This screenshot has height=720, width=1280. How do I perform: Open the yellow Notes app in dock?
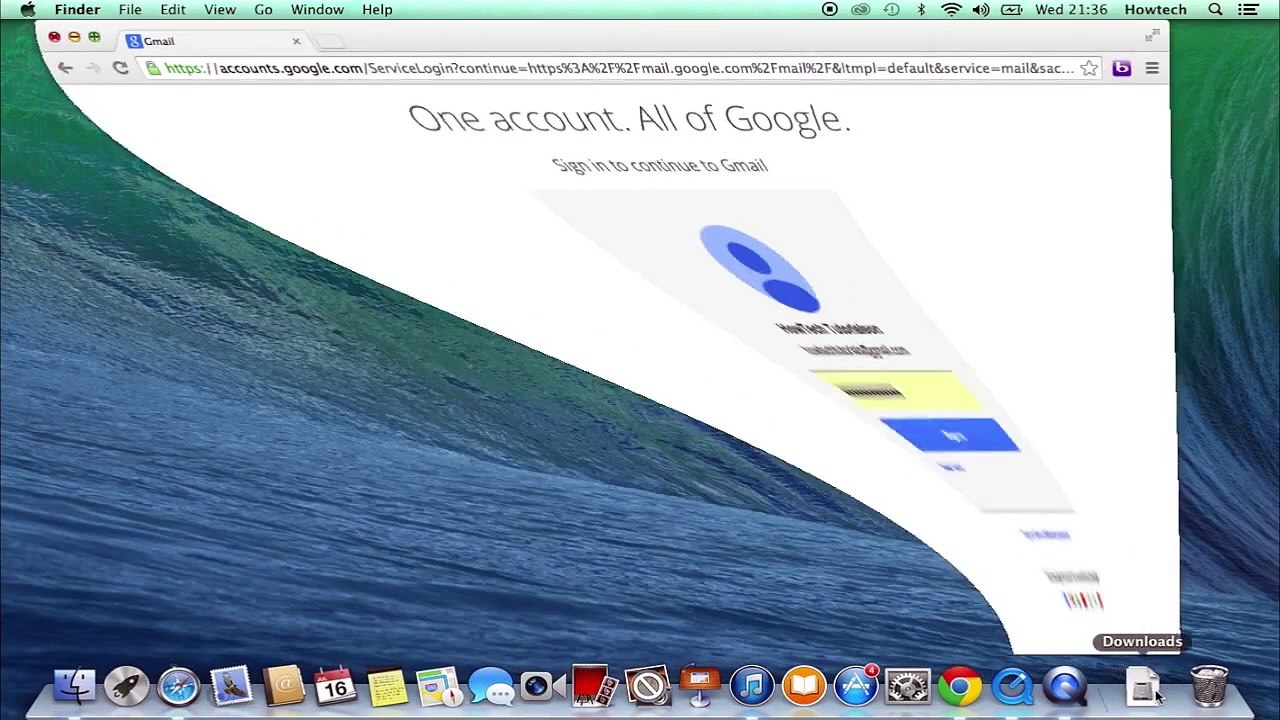[x=387, y=687]
